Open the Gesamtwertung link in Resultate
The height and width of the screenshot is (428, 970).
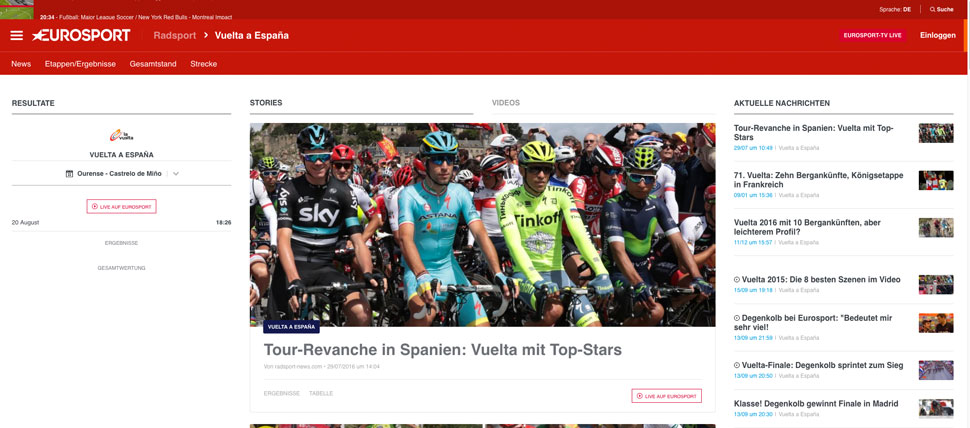point(121,268)
